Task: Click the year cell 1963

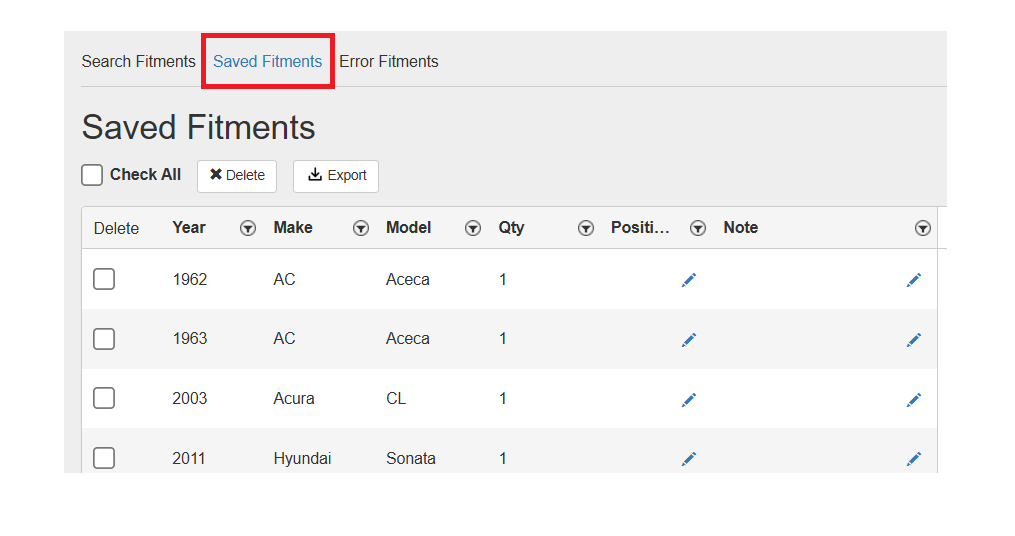Action: [x=190, y=339]
